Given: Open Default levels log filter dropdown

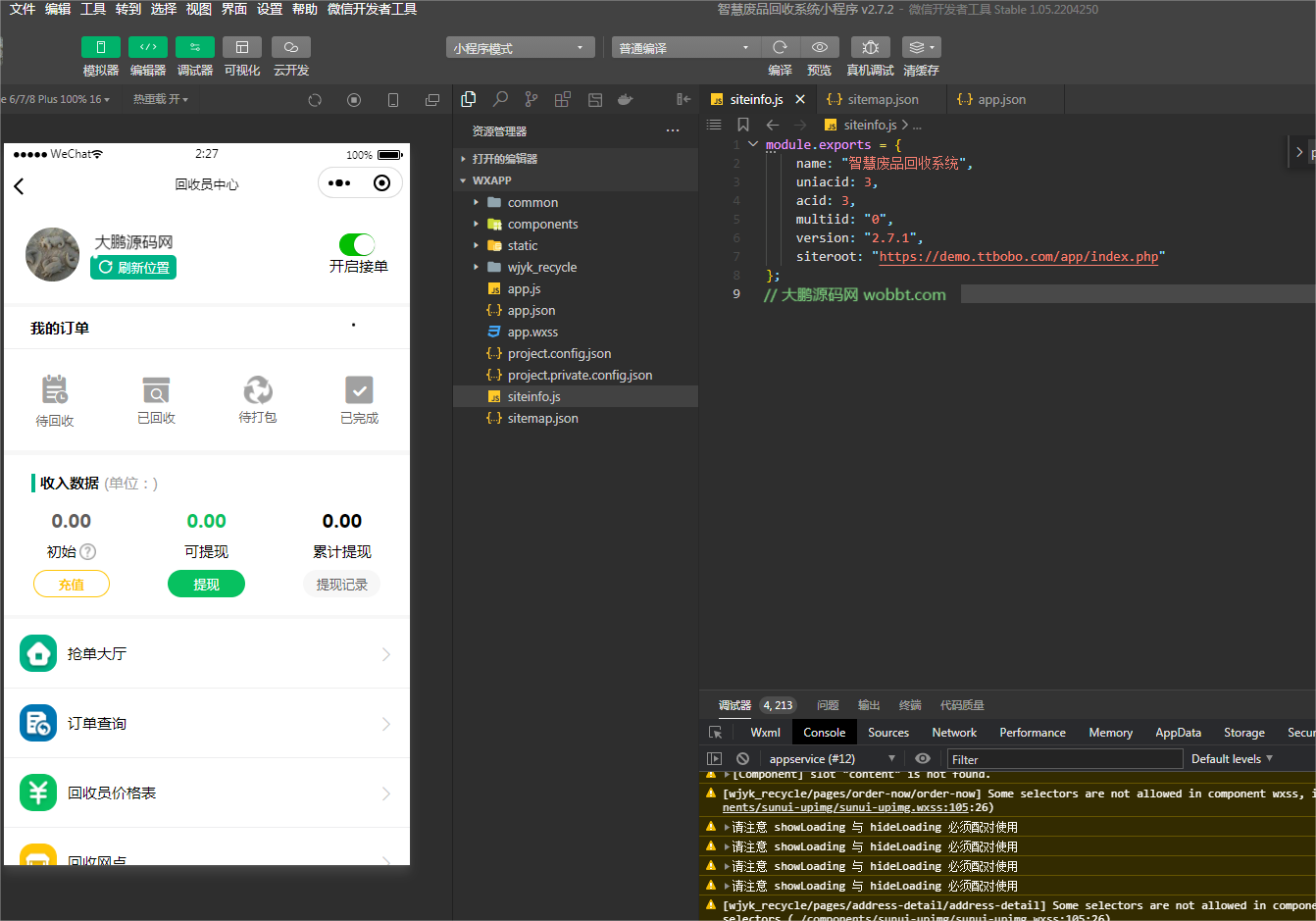Looking at the screenshot, I should point(1231,758).
